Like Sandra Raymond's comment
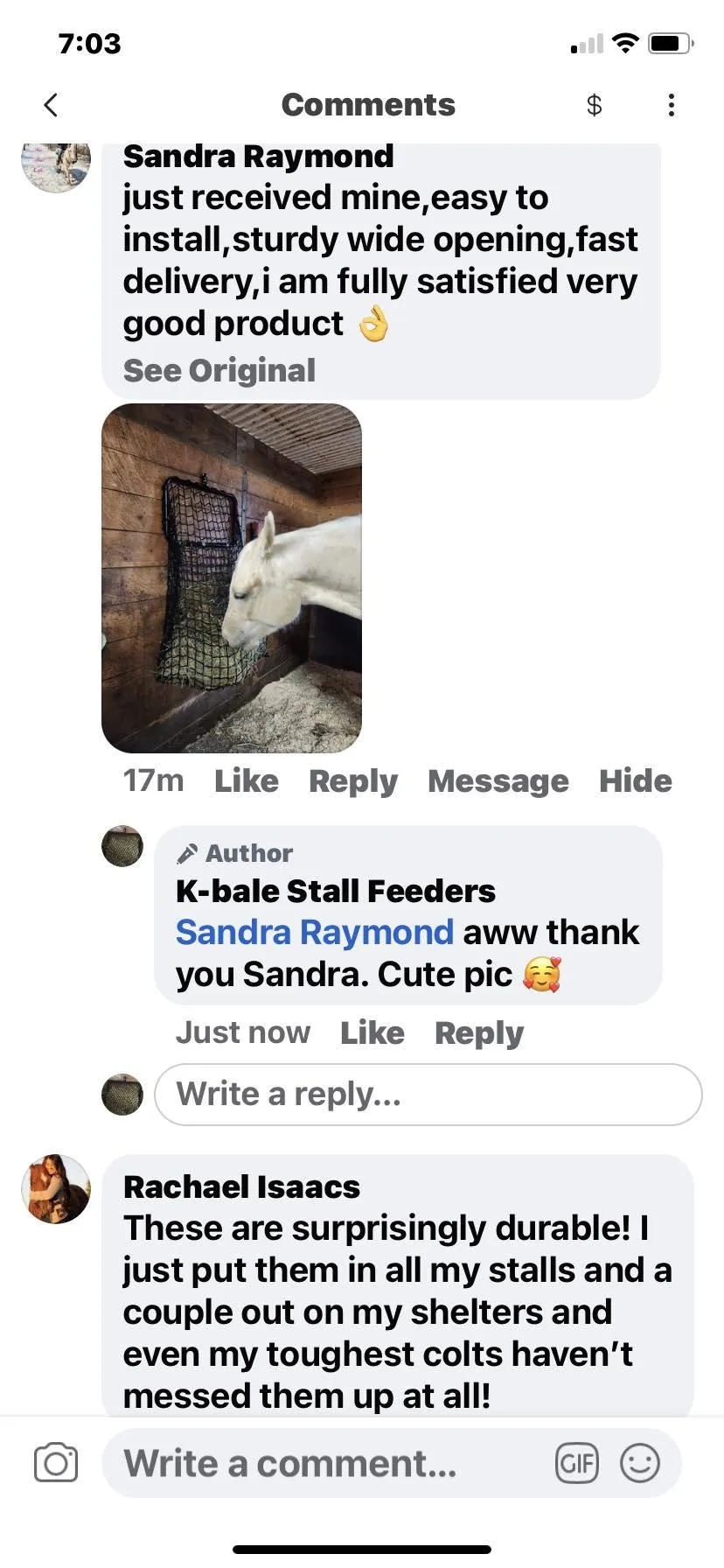This screenshot has width=724, height=1568. click(247, 780)
